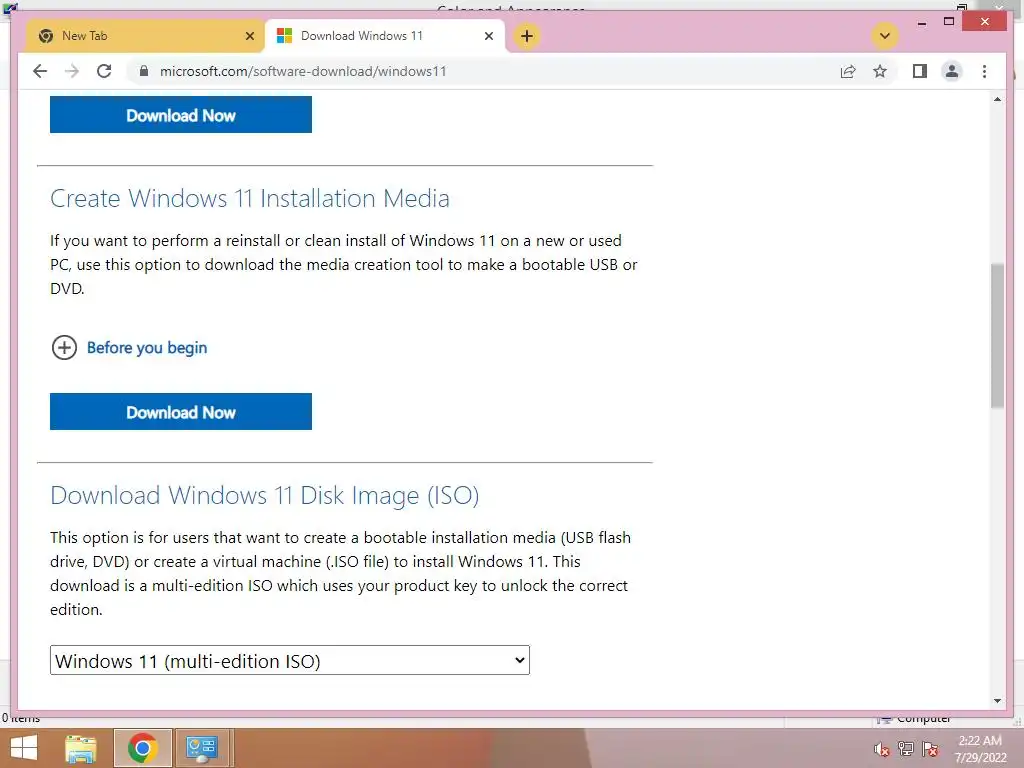Reload the Microsoft download page
The image size is (1024, 768).
click(104, 71)
